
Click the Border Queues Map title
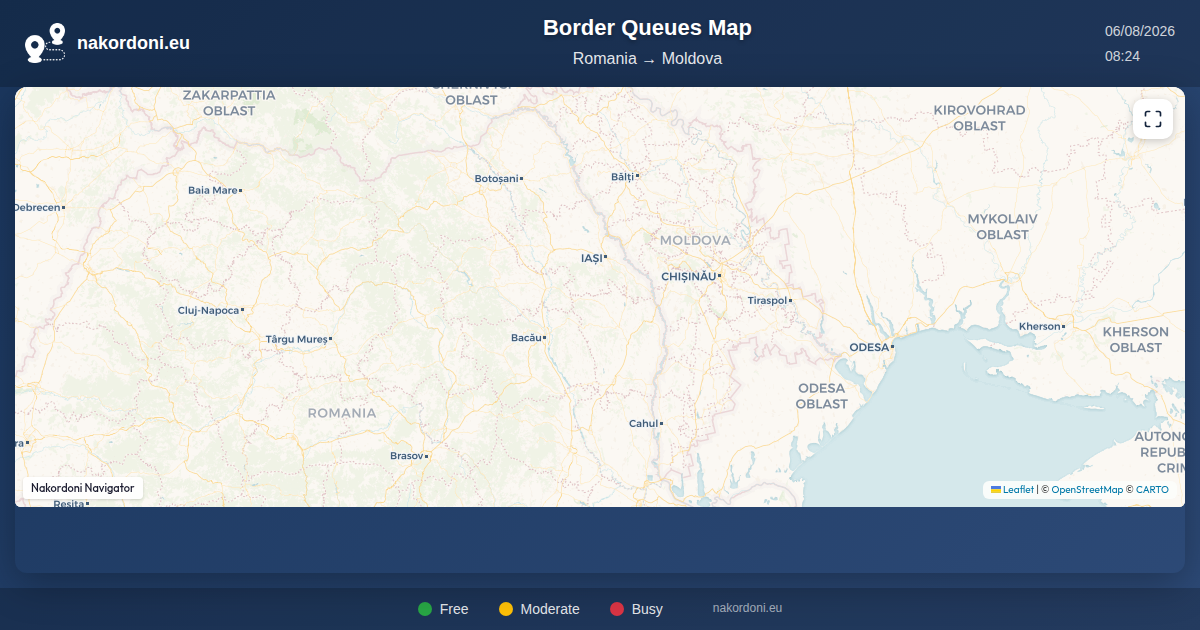pyautogui.click(x=647, y=28)
